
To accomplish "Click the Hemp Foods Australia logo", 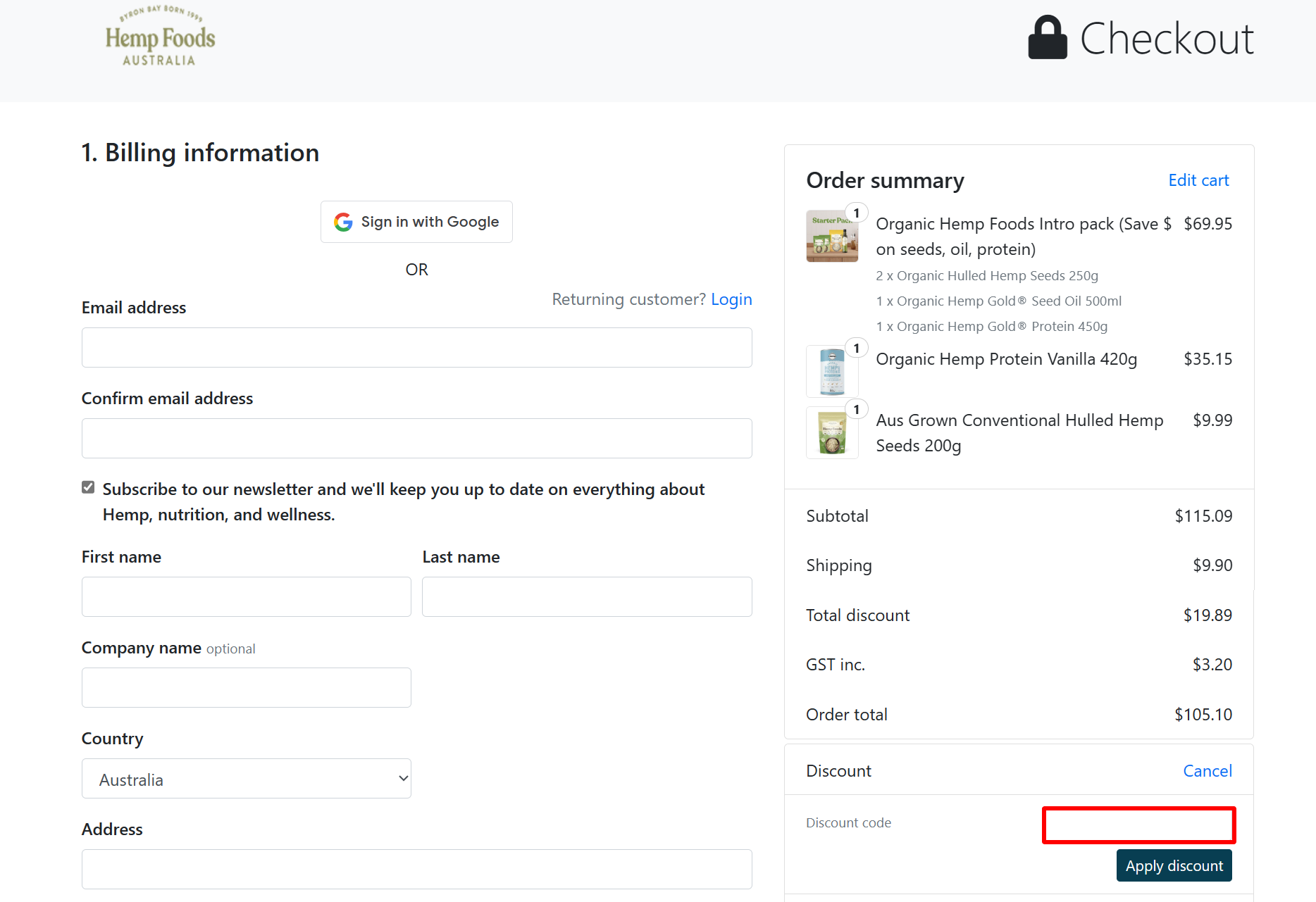I will [160, 38].
